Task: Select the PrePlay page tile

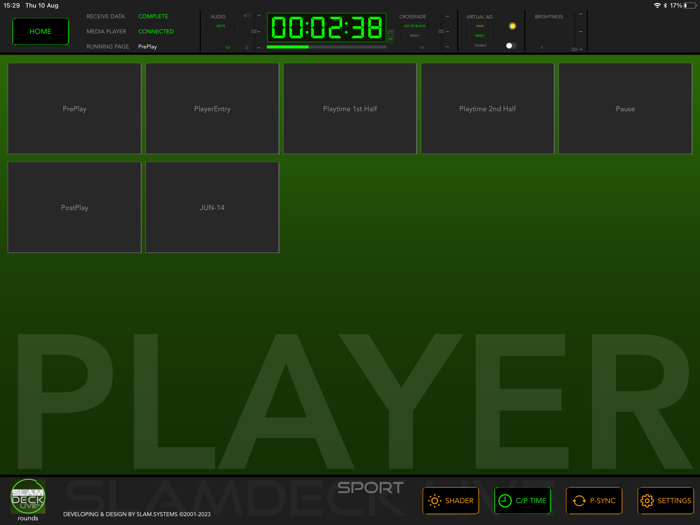Action: 75,108
